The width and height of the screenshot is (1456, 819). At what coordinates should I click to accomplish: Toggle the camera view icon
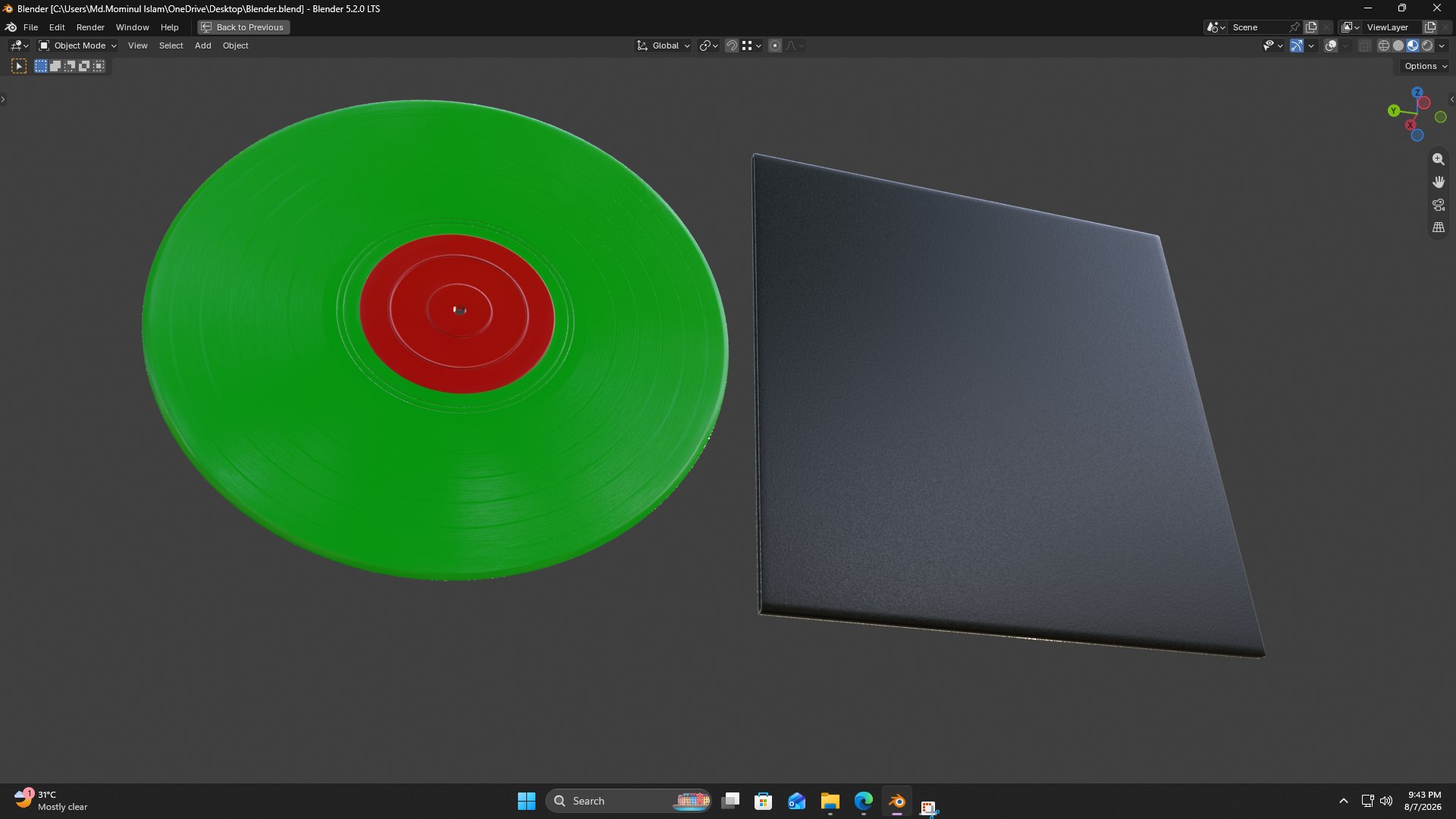pos(1438,205)
